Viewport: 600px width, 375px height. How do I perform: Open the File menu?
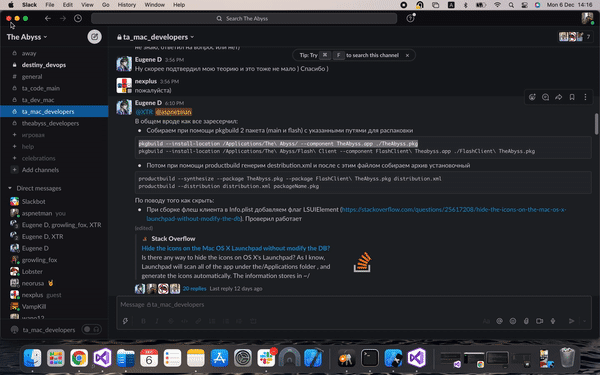pos(50,5)
